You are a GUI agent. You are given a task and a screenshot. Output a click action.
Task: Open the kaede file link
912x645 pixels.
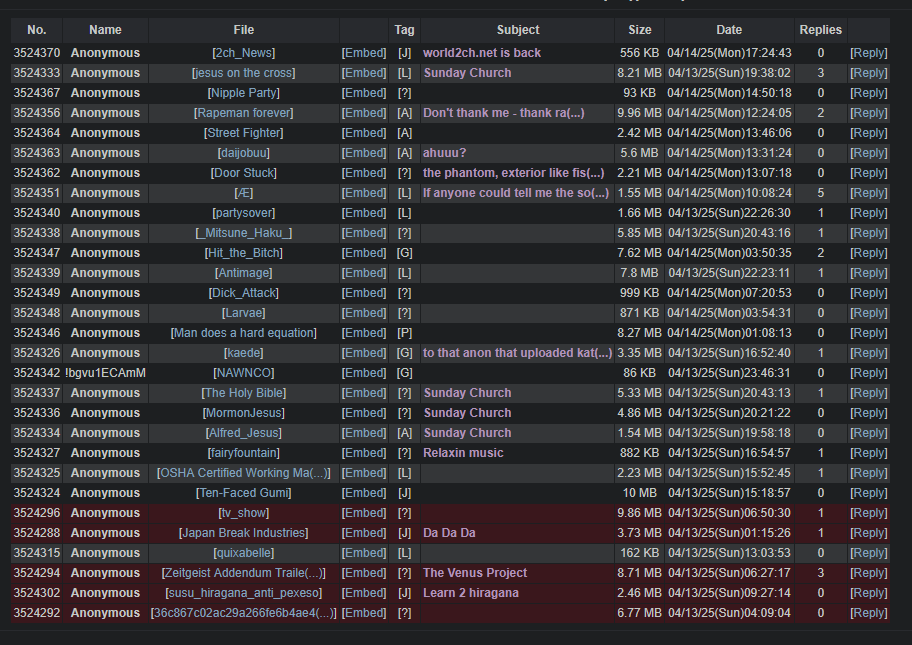coord(244,353)
